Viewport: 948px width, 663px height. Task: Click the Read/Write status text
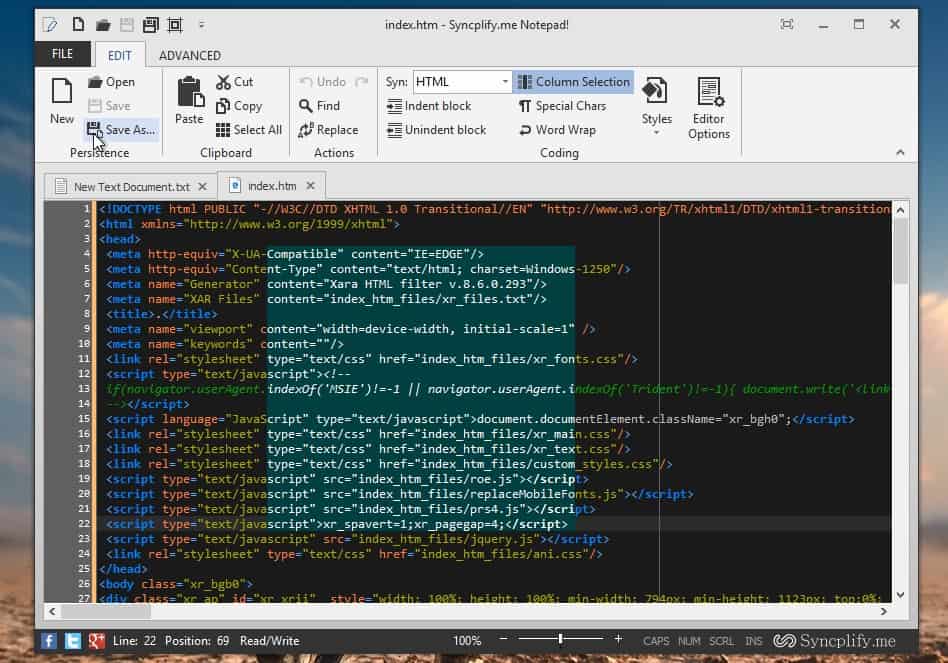[x=270, y=641]
